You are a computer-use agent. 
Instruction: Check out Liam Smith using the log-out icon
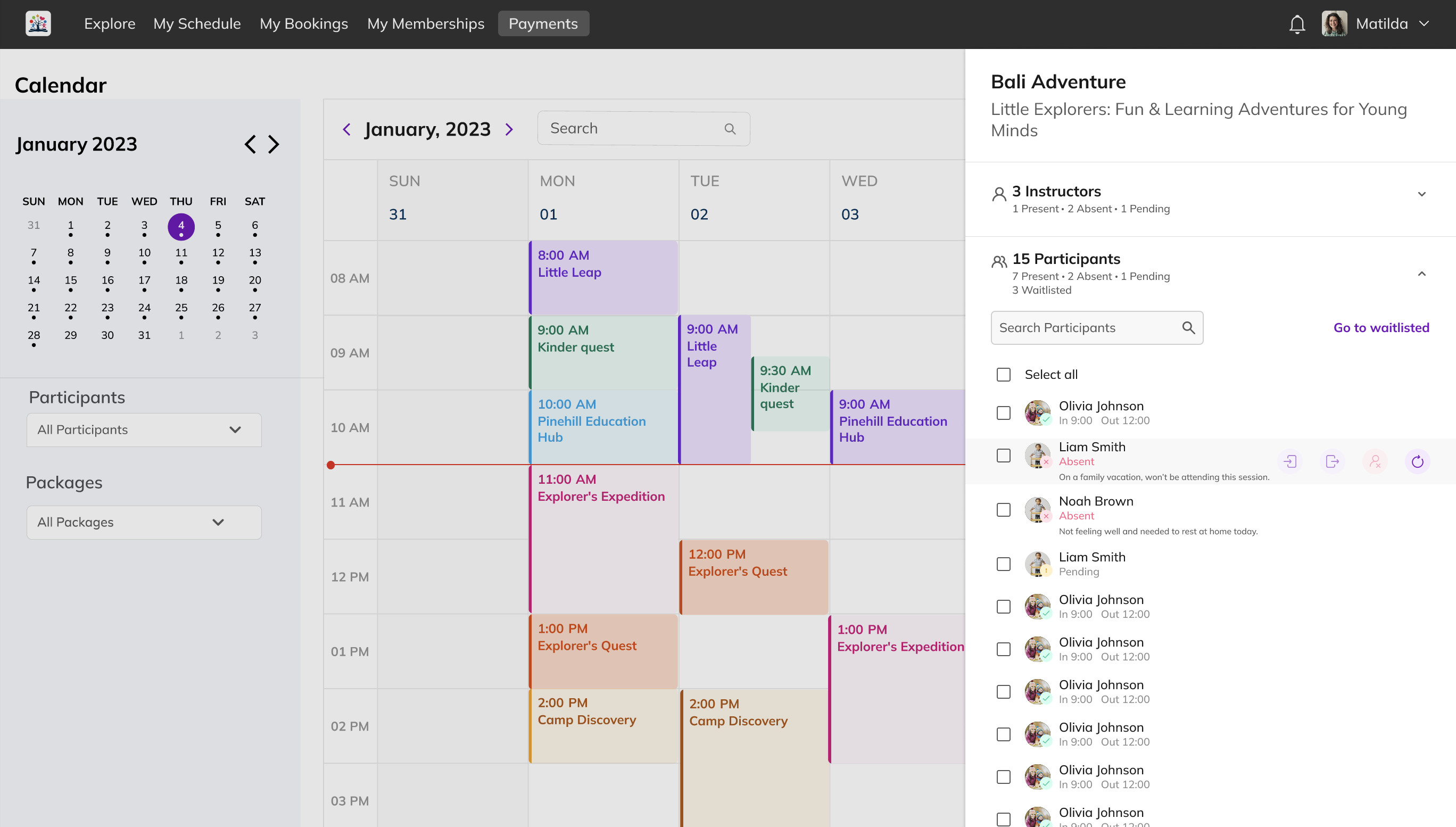(x=1333, y=461)
